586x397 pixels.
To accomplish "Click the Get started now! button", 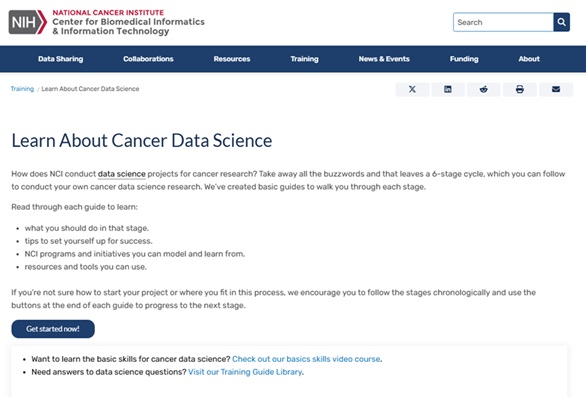I will click(53, 329).
